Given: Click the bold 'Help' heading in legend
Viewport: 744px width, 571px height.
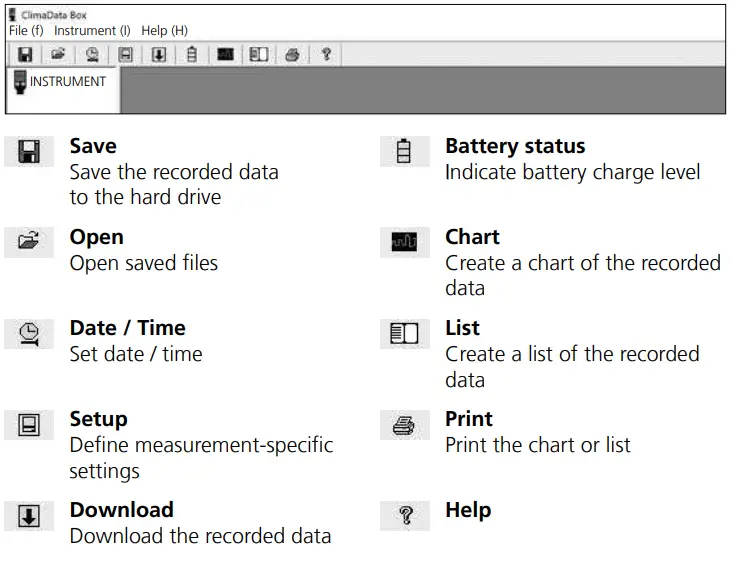Looking at the screenshot, I should click(468, 511).
